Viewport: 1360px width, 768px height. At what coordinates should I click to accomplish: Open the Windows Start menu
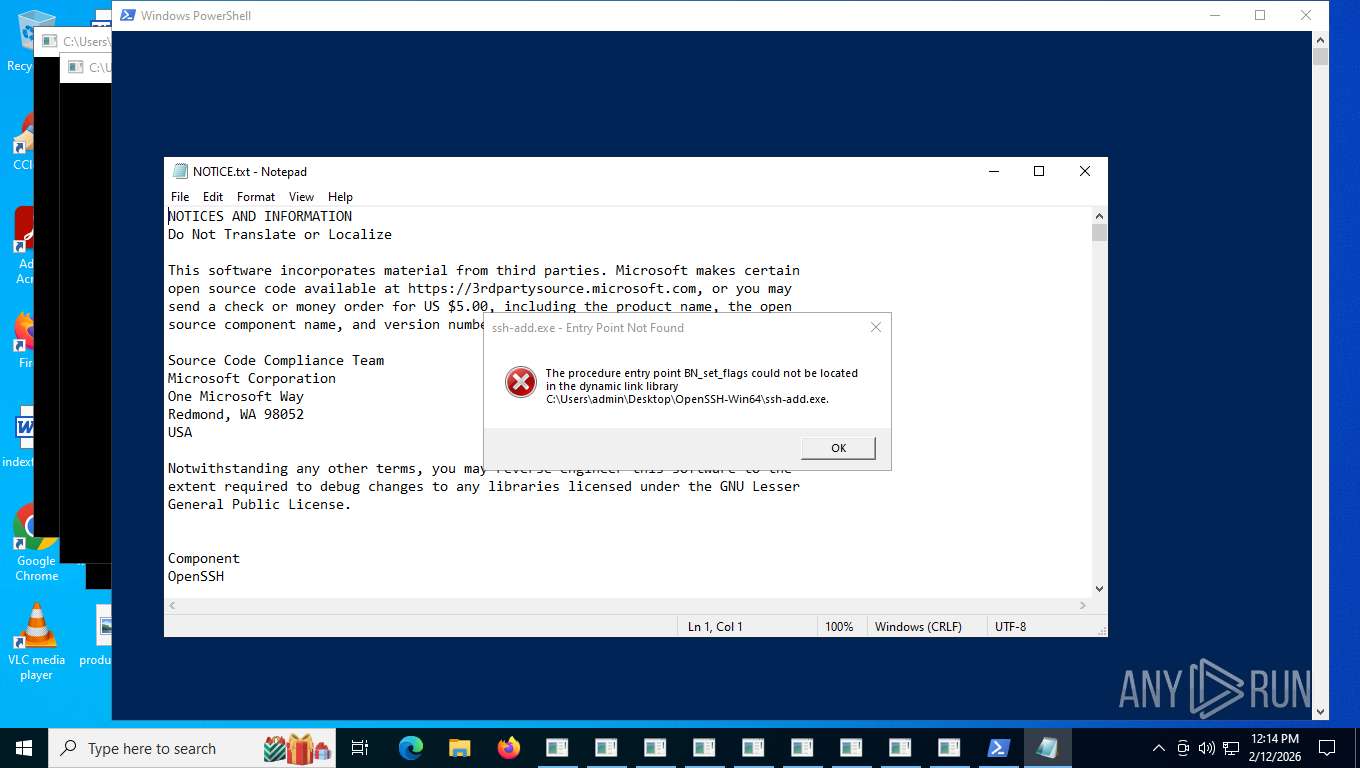pyautogui.click(x=24, y=748)
